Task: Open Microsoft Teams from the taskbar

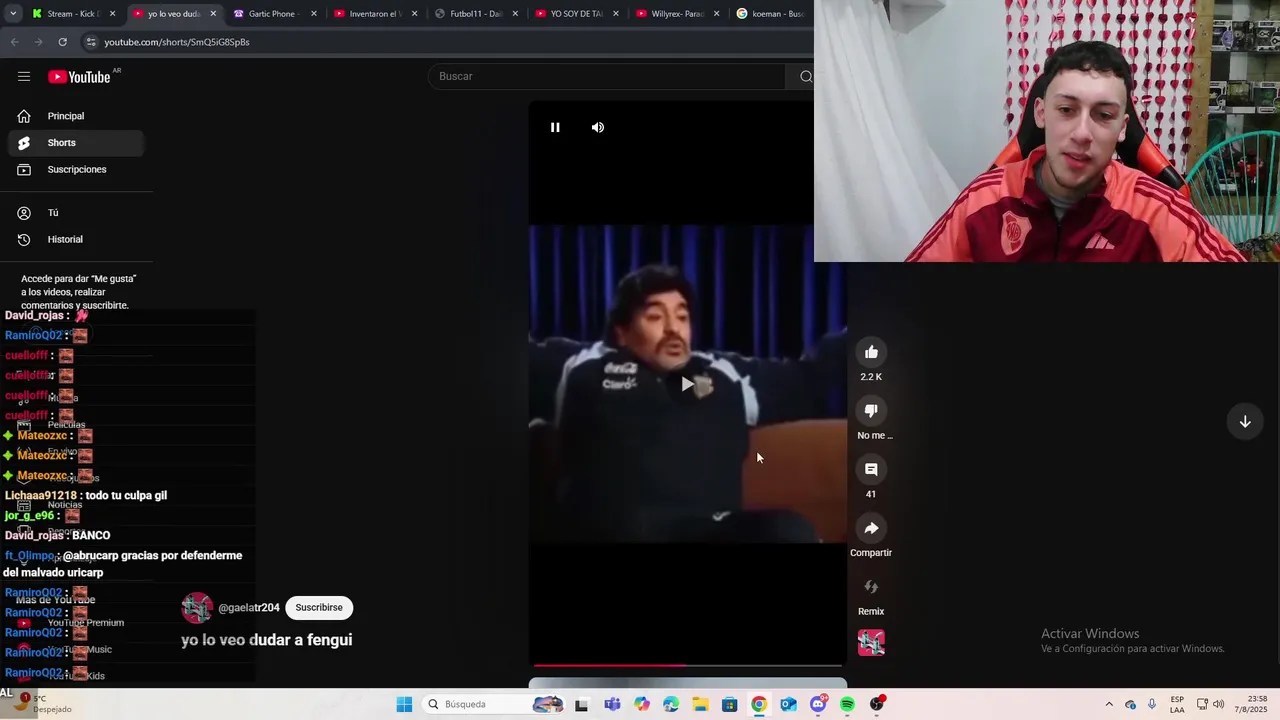Action: [x=612, y=704]
